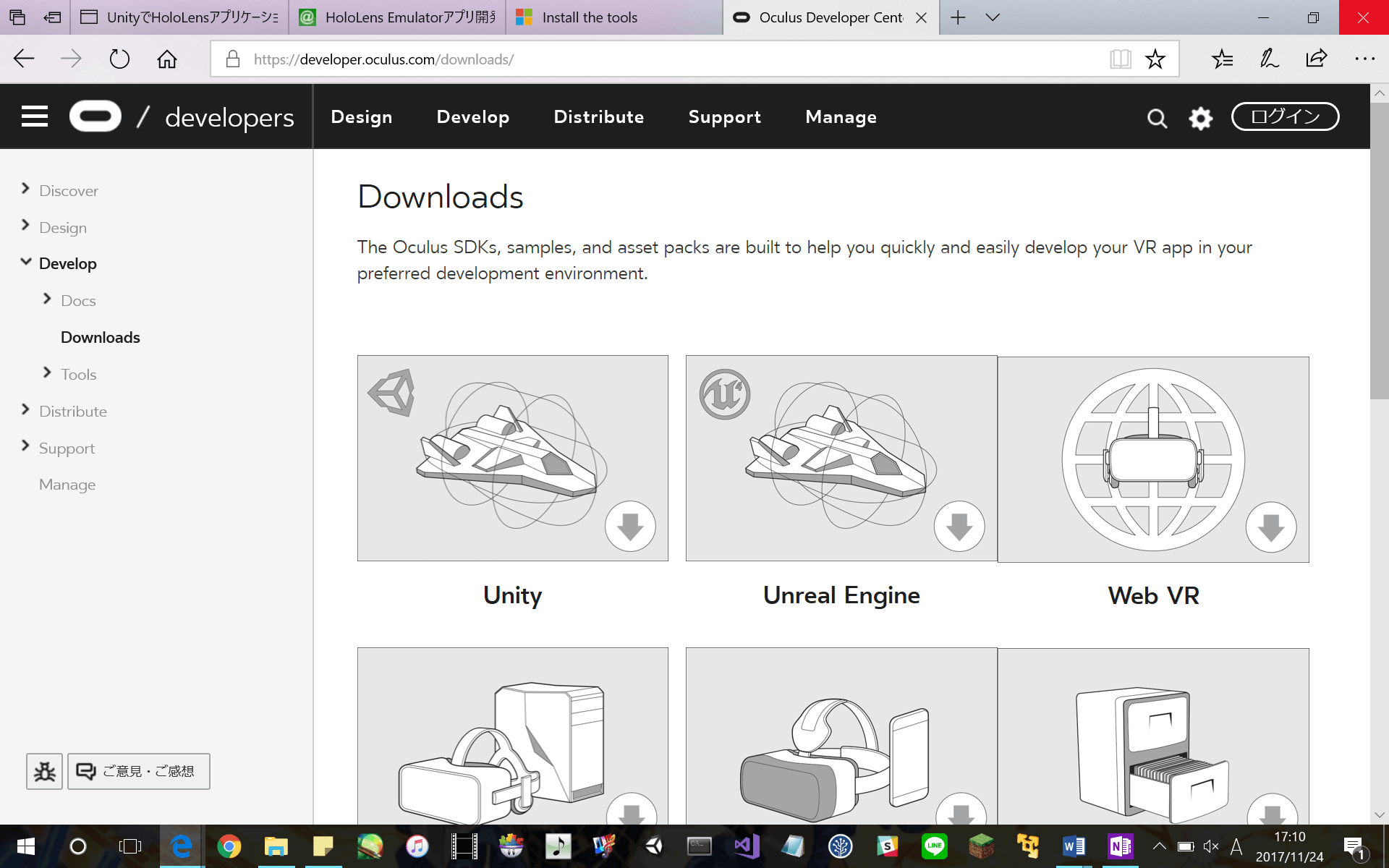Show tab previews chevron
This screenshot has width=1389, height=868.
993,17
